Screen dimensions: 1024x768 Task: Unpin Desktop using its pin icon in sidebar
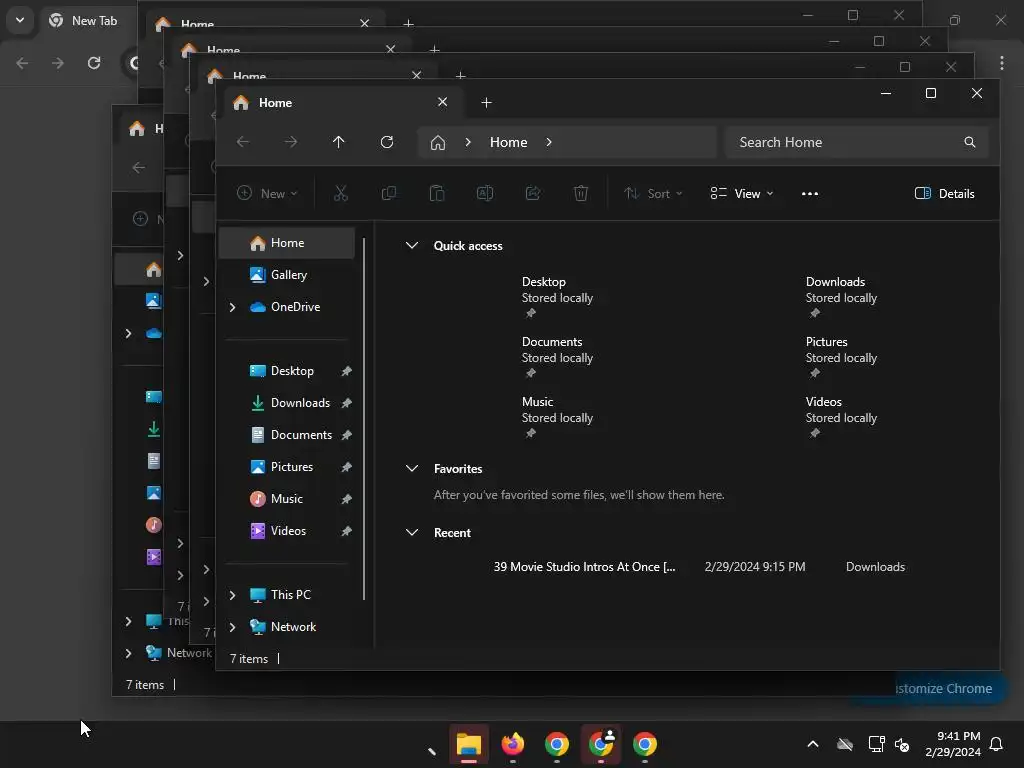tap(346, 371)
